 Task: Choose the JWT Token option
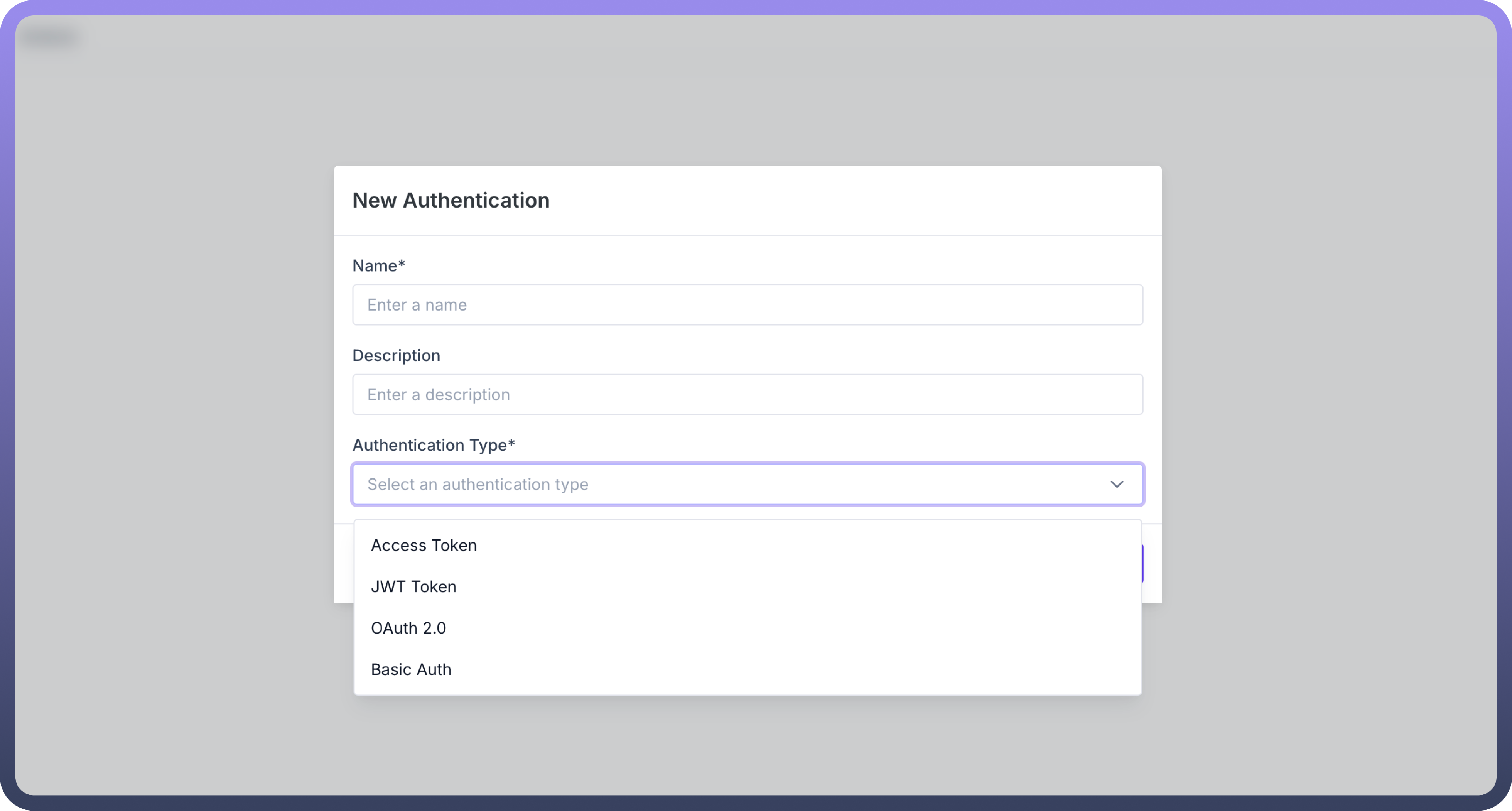(x=413, y=587)
